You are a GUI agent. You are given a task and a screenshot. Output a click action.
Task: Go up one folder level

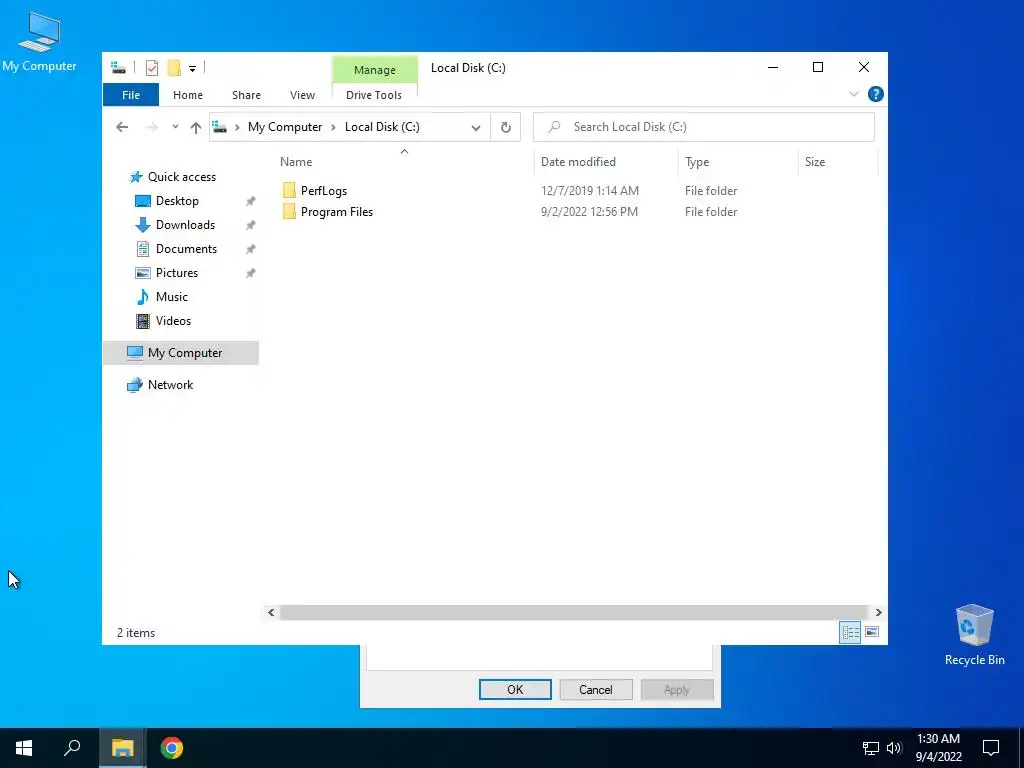[195, 127]
